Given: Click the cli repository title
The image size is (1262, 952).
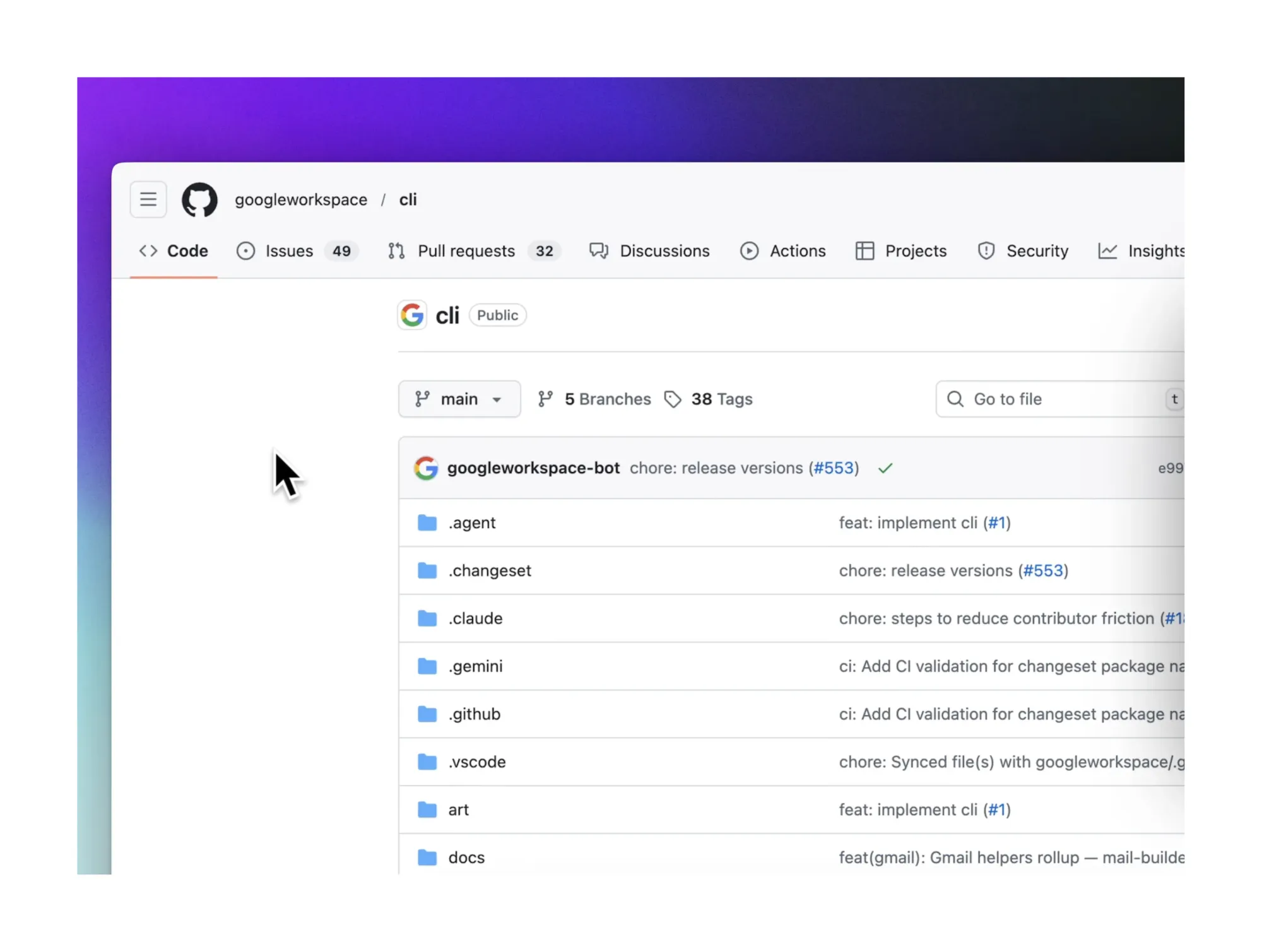Looking at the screenshot, I should (447, 315).
